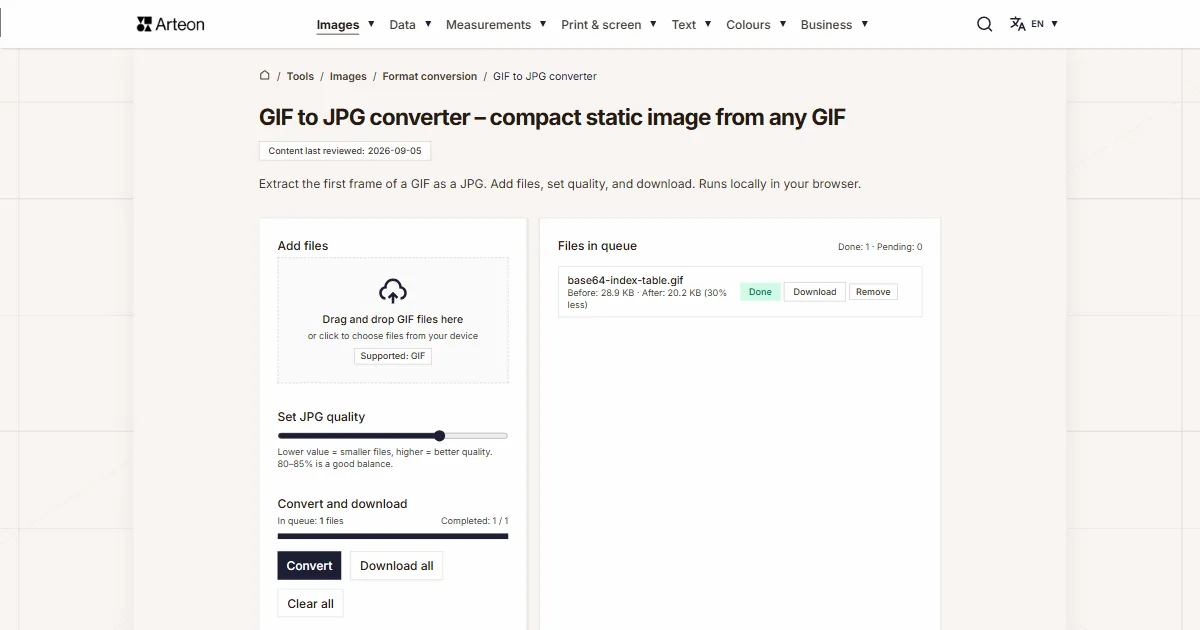1200x630 pixels.
Task: Click the conversion progress bar
Action: (x=393, y=536)
